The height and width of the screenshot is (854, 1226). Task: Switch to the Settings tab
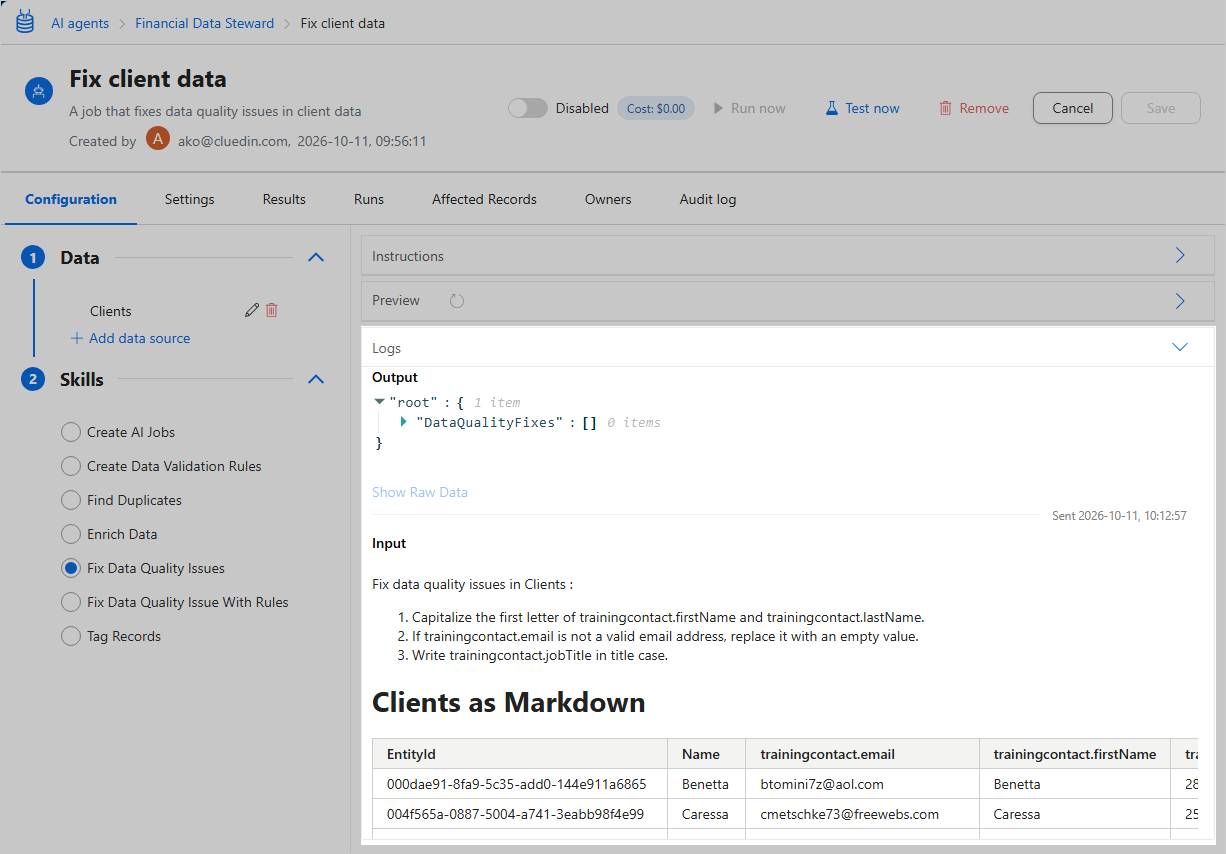pos(190,199)
